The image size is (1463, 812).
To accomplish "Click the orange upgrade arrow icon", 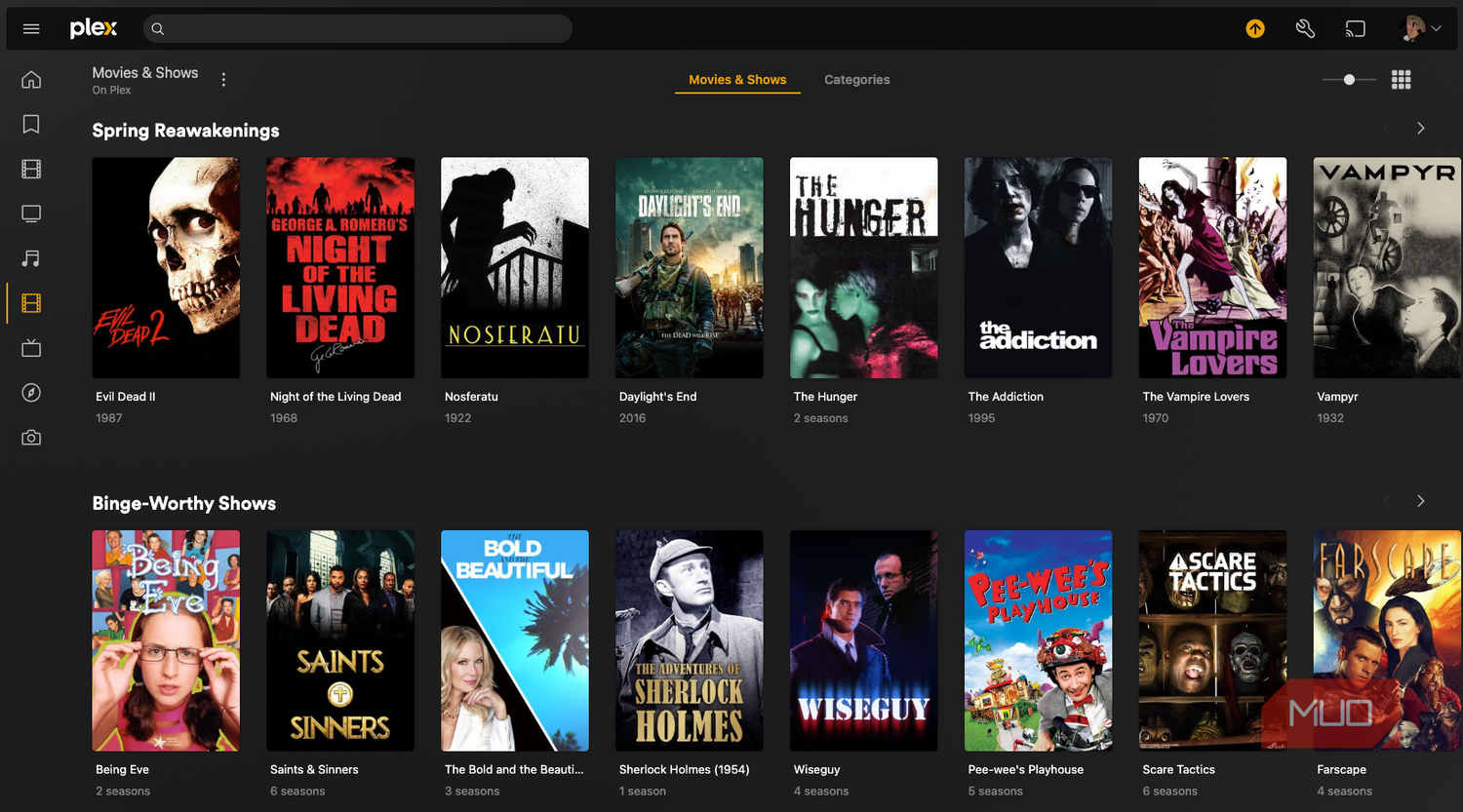I will (1255, 29).
